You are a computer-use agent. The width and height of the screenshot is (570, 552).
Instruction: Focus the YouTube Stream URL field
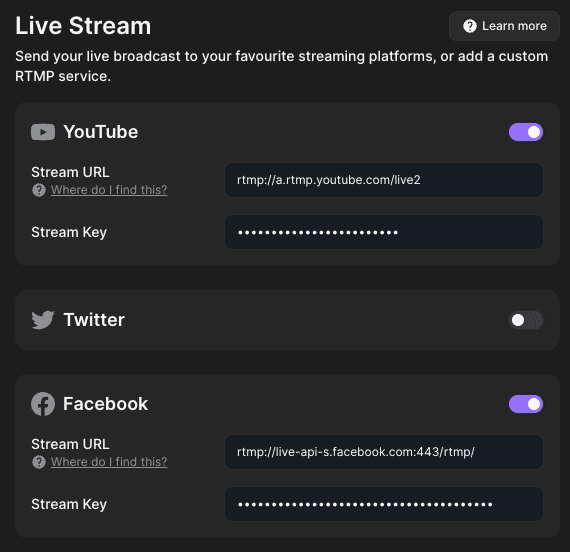point(384,180)
